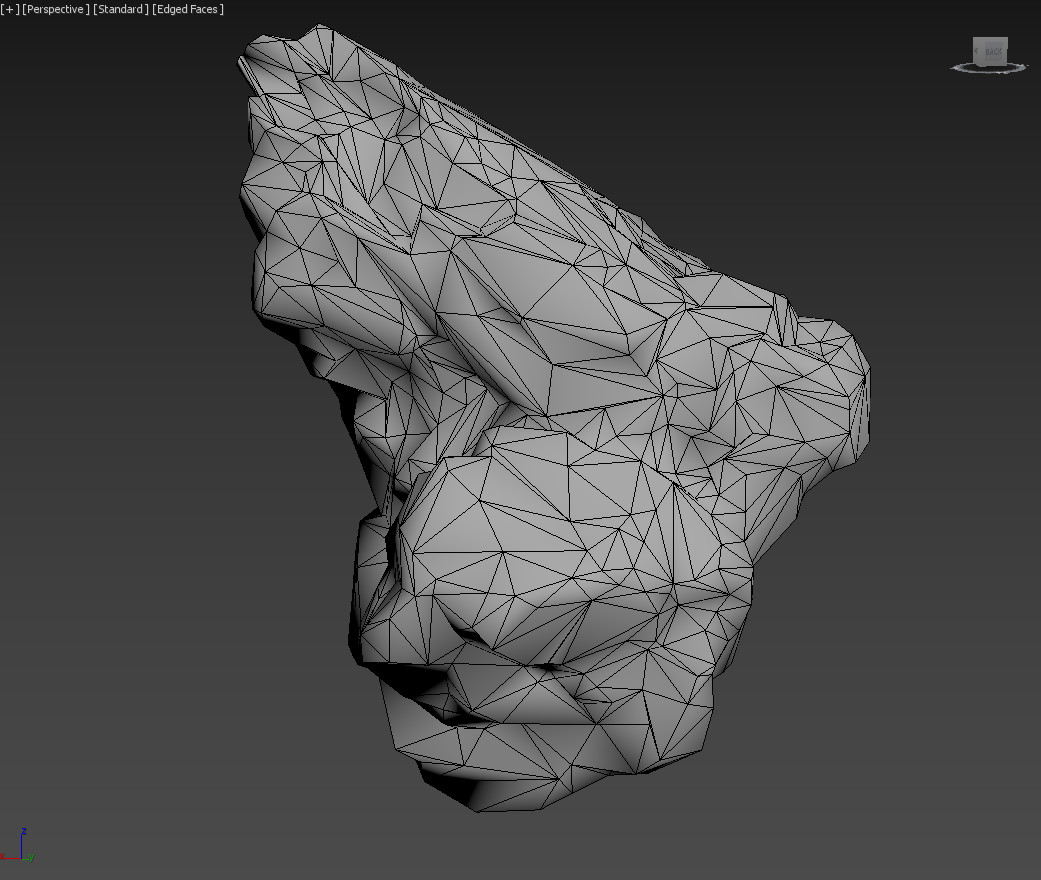Click the right edge of the ViewCube
The height and width of the screenshot is (880, 1041).
1007,50
